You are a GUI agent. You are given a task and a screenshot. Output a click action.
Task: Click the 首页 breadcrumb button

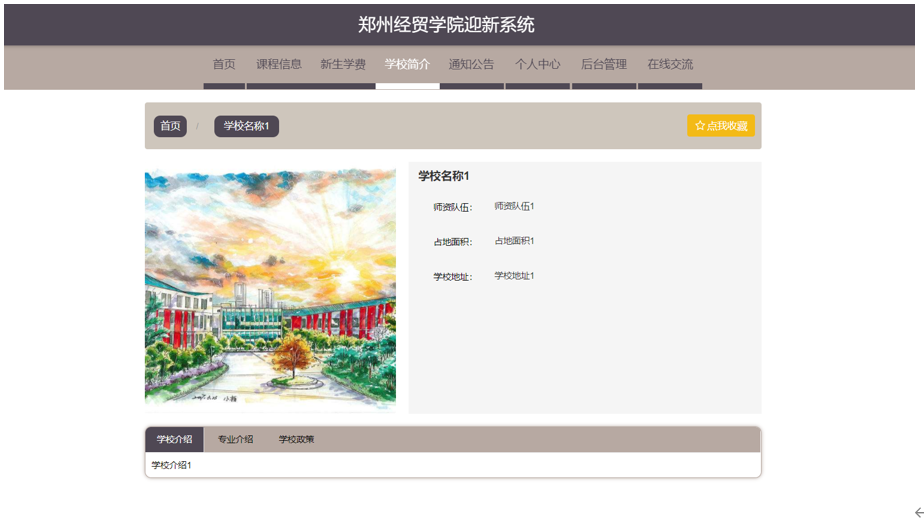coord(170,126)
